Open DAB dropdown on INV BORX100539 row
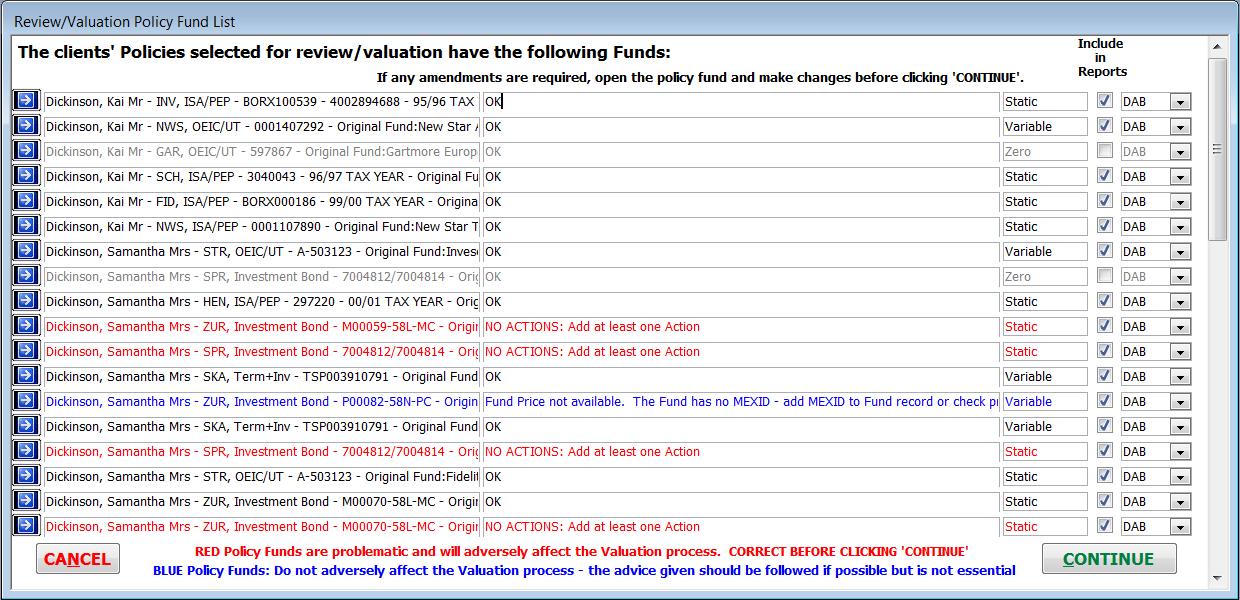The image size is (1240, 600). pyautogui.click(x=1180, y=102)
